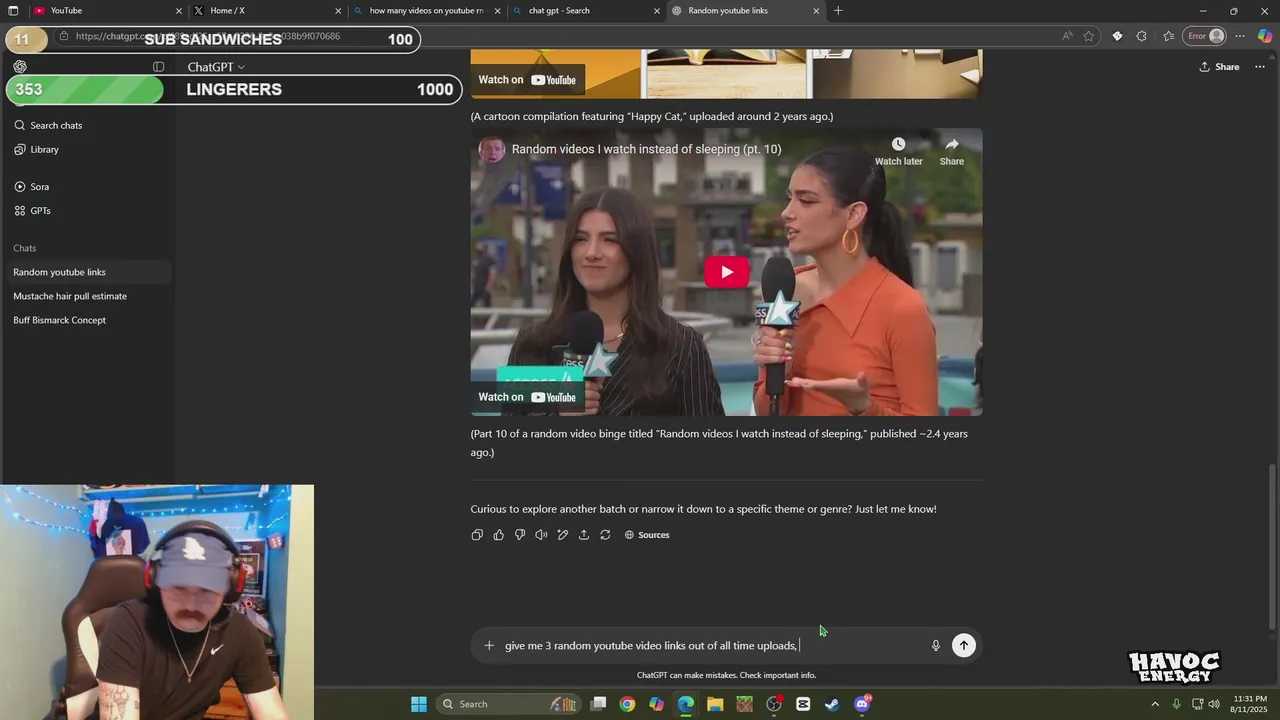The width and height of the screenshot is (1280, 720).
Task: Open the Favorites list icon in toolbar
Action: pos(1168,36)
